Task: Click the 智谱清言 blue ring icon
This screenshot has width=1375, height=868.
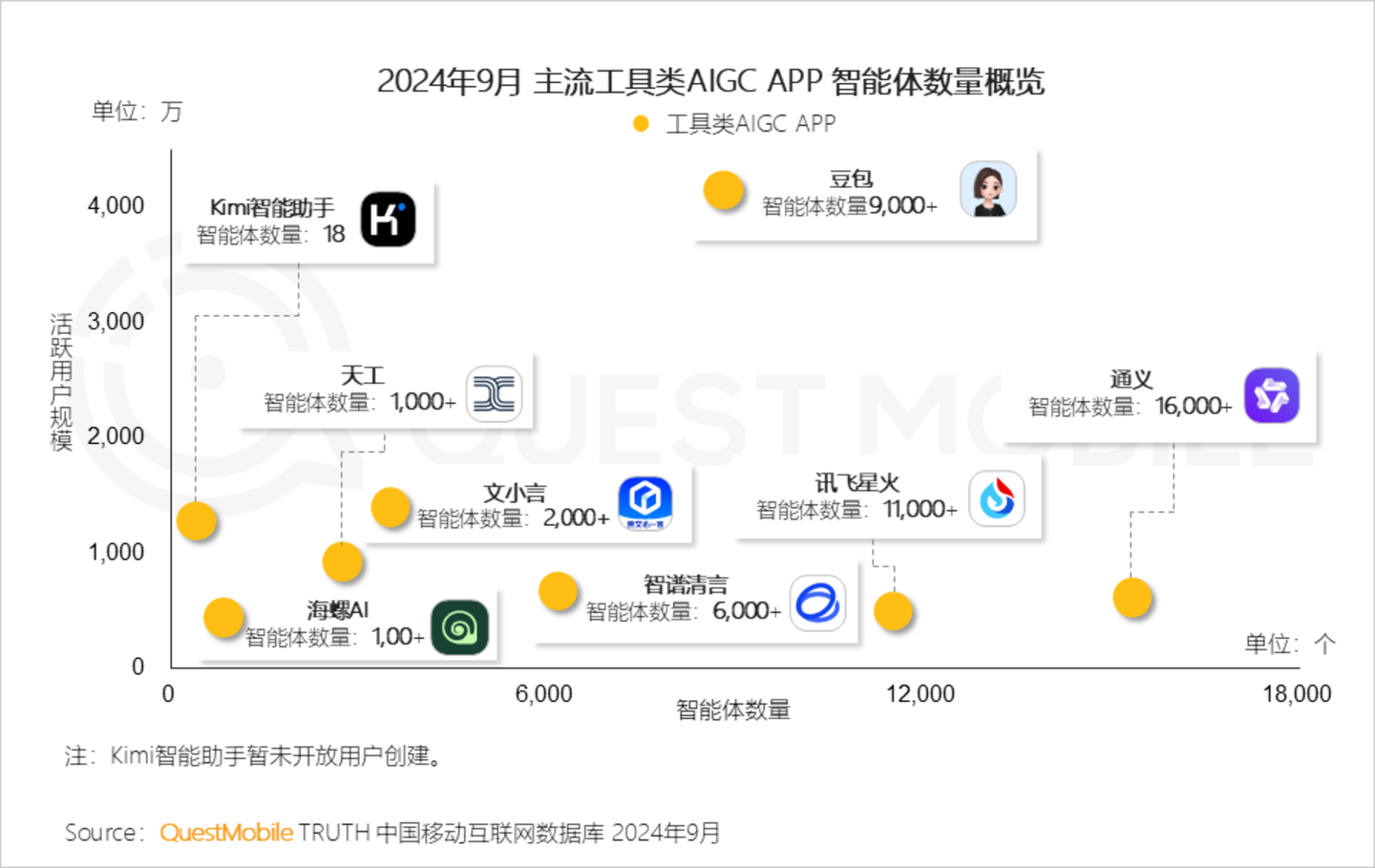Action: tap(818, 603)
